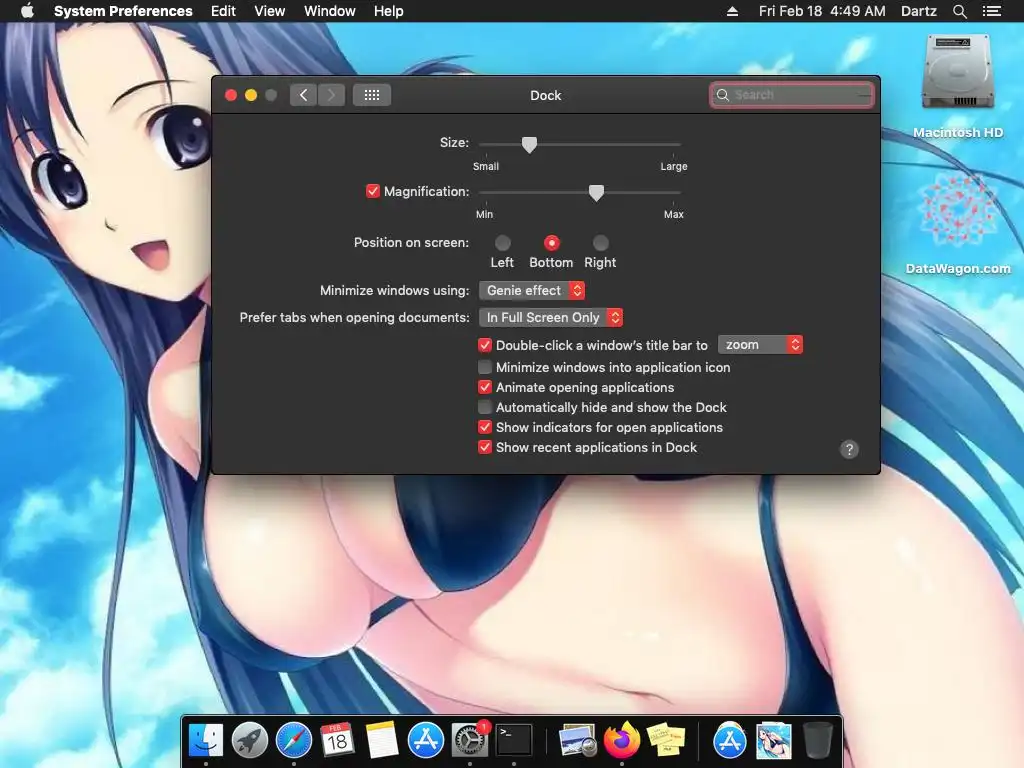Open Calendar icon showing Feb 18
Viewport: 1024px width, 768px height.
click(x=337, y=741)
